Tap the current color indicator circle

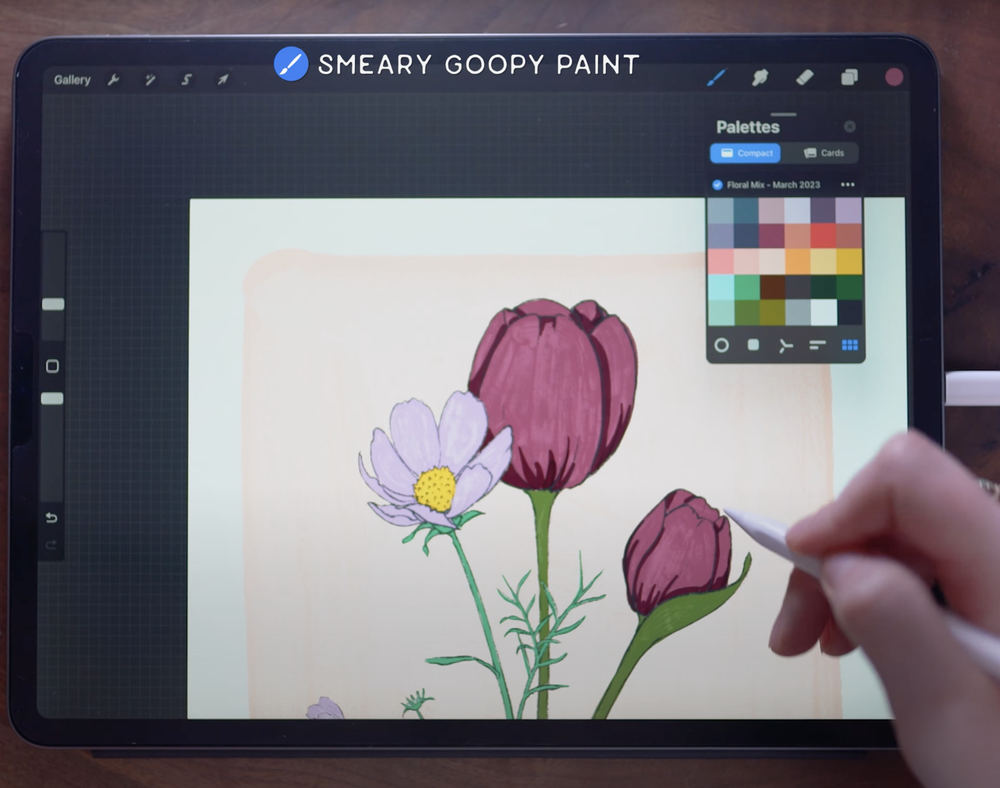(x=894, y=77)
